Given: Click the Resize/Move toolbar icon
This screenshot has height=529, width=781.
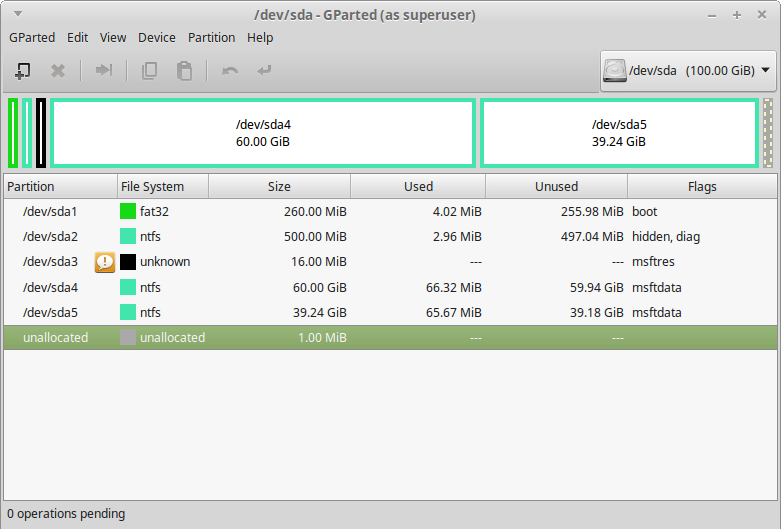Looking at the screenshot, I should tap(104, 70).
